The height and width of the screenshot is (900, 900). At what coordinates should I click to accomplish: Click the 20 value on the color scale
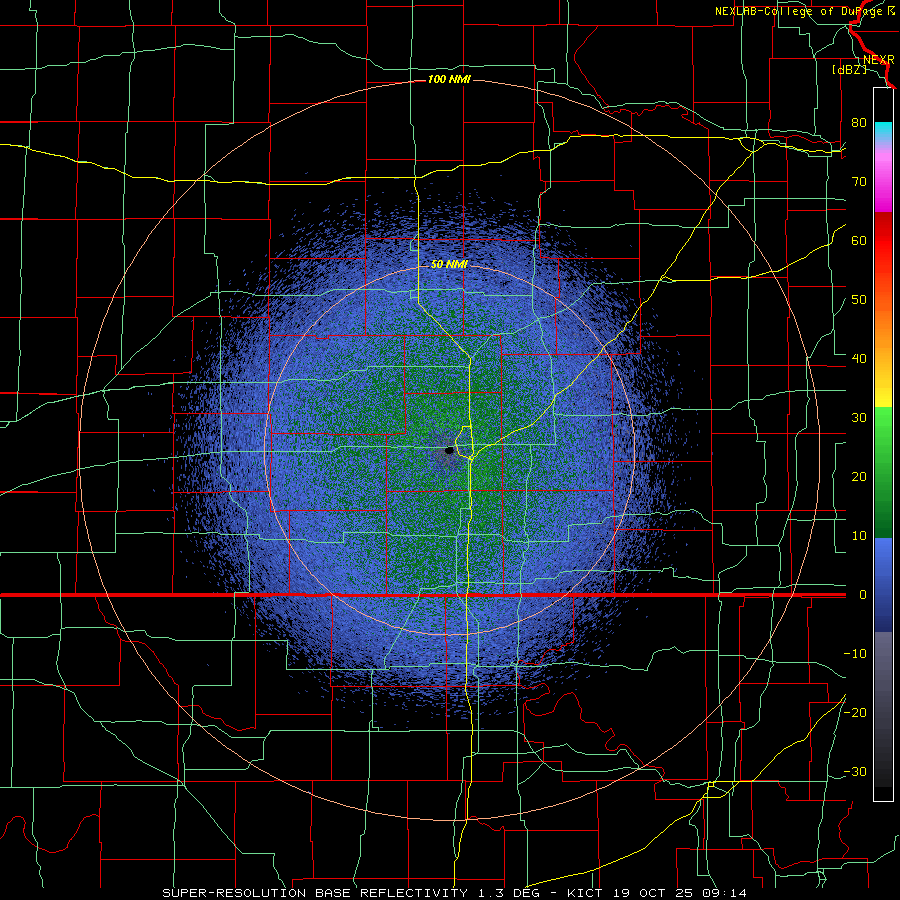pos(859,477)
